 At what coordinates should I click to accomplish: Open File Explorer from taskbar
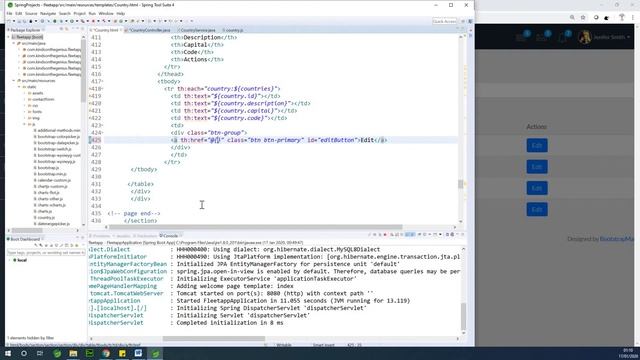[73, 353]
